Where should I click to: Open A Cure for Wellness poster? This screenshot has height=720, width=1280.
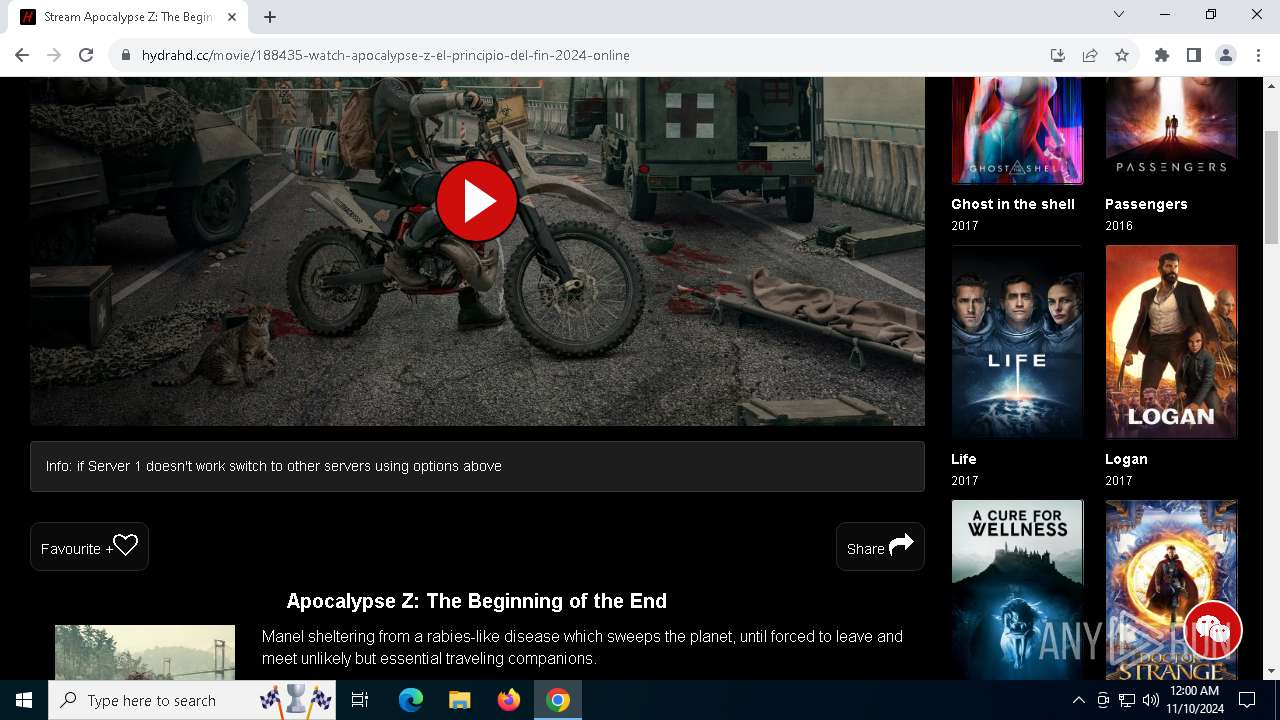1017,590
